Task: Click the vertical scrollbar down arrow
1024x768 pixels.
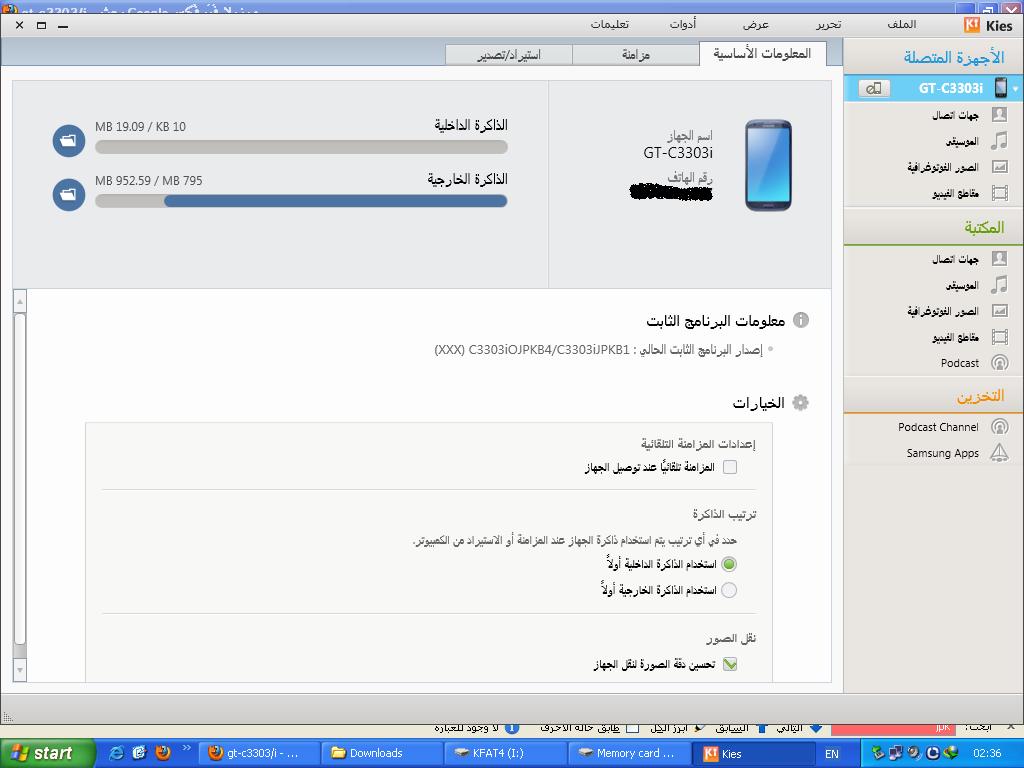Action: [x=20, y=670]
